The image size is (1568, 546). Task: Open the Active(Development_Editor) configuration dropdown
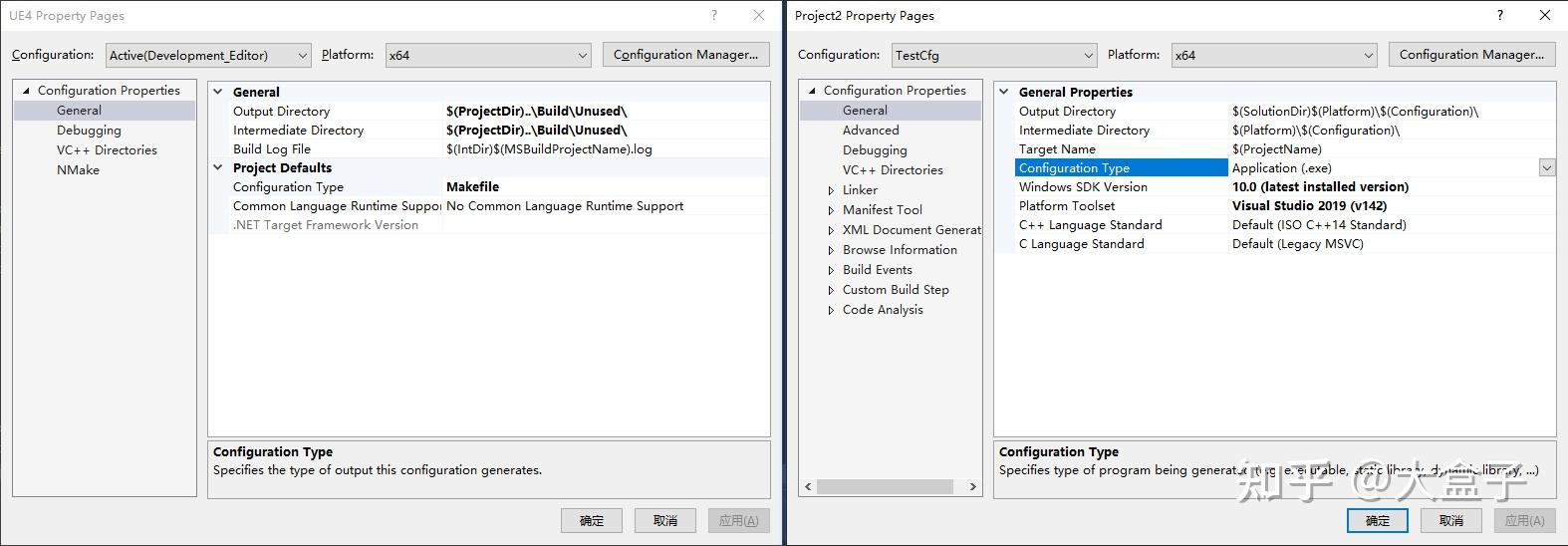pos(302,56)
